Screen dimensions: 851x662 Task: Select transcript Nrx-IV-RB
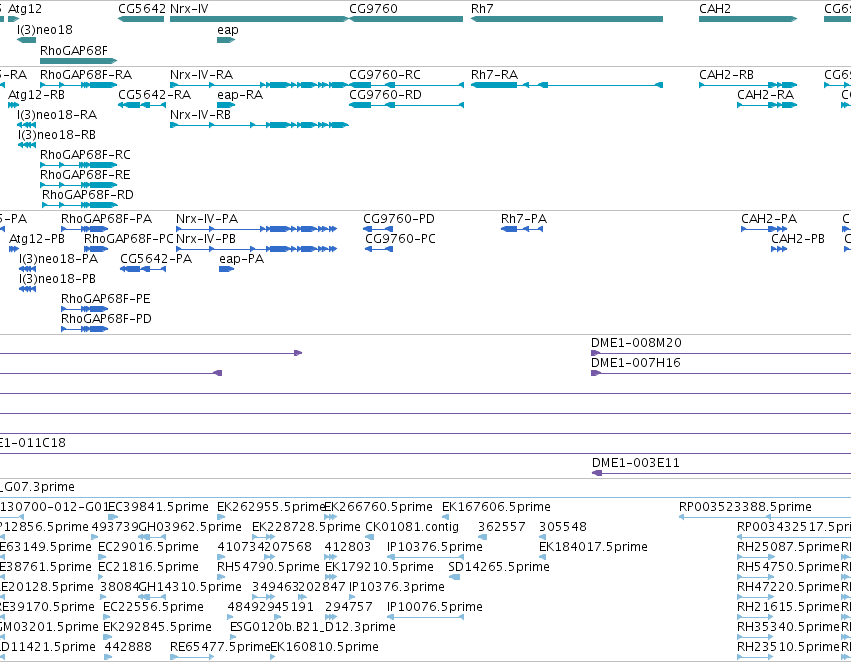pyautogui.click(x=200, y=114)
